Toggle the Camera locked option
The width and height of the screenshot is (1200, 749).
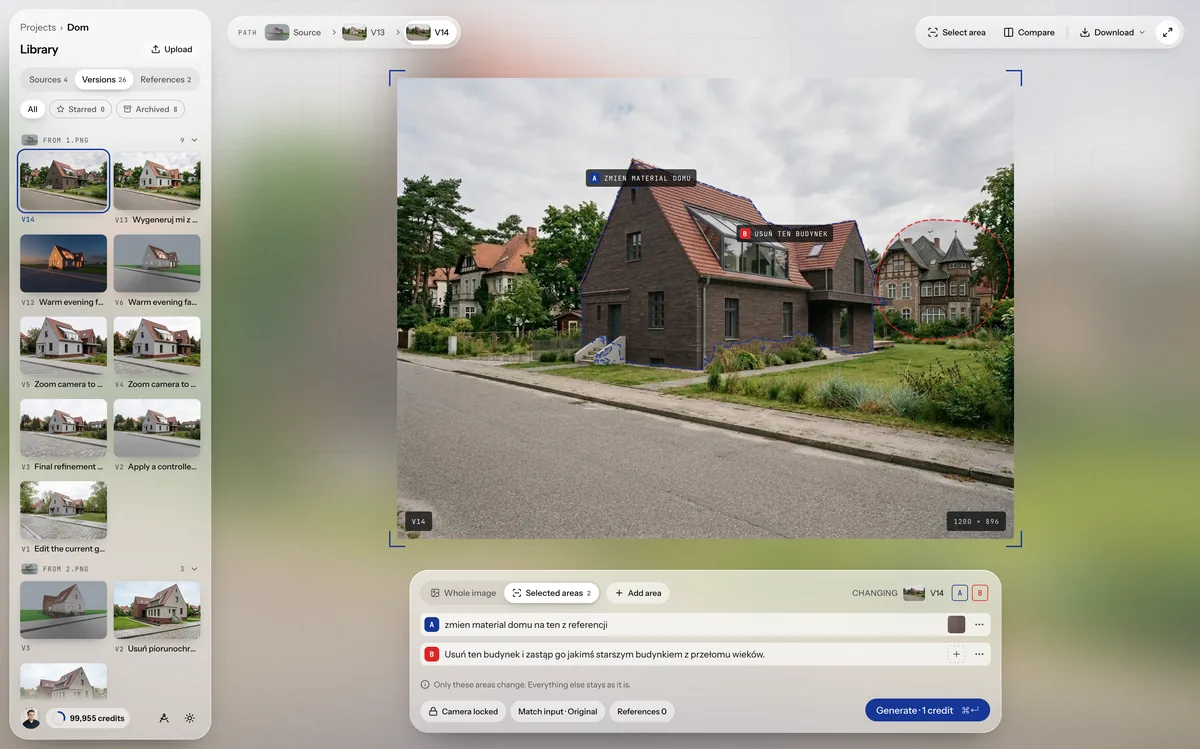[463, 712]
